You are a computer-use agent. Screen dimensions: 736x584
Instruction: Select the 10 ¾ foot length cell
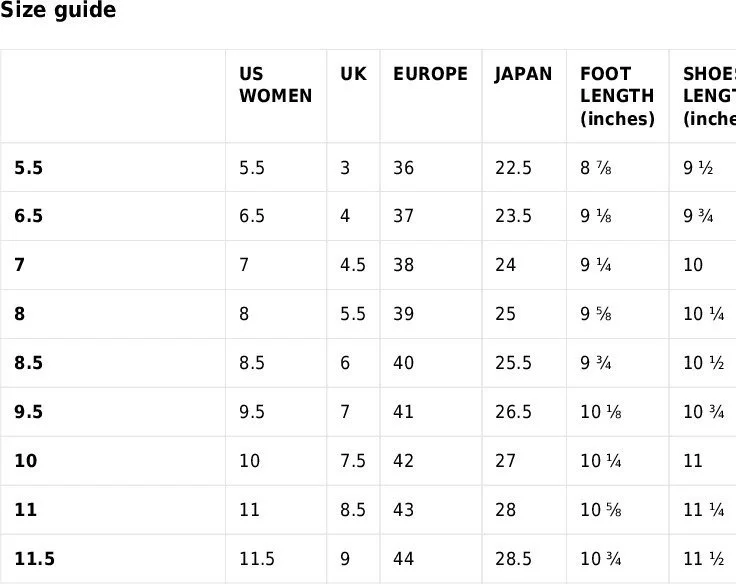pyautogui.click(x=602, y=559)
